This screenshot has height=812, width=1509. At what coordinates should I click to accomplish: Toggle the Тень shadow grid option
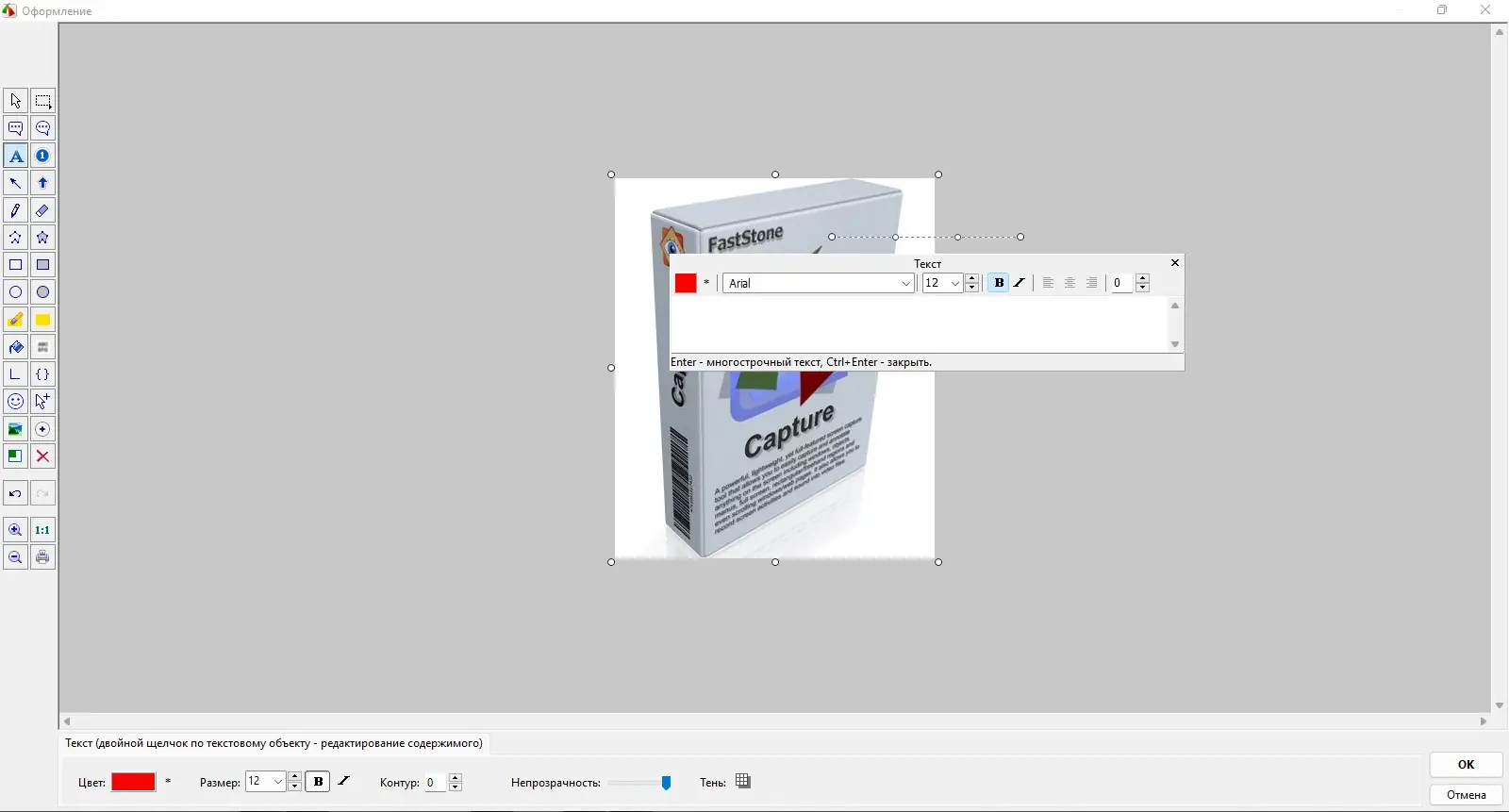(x=743, y=782)
